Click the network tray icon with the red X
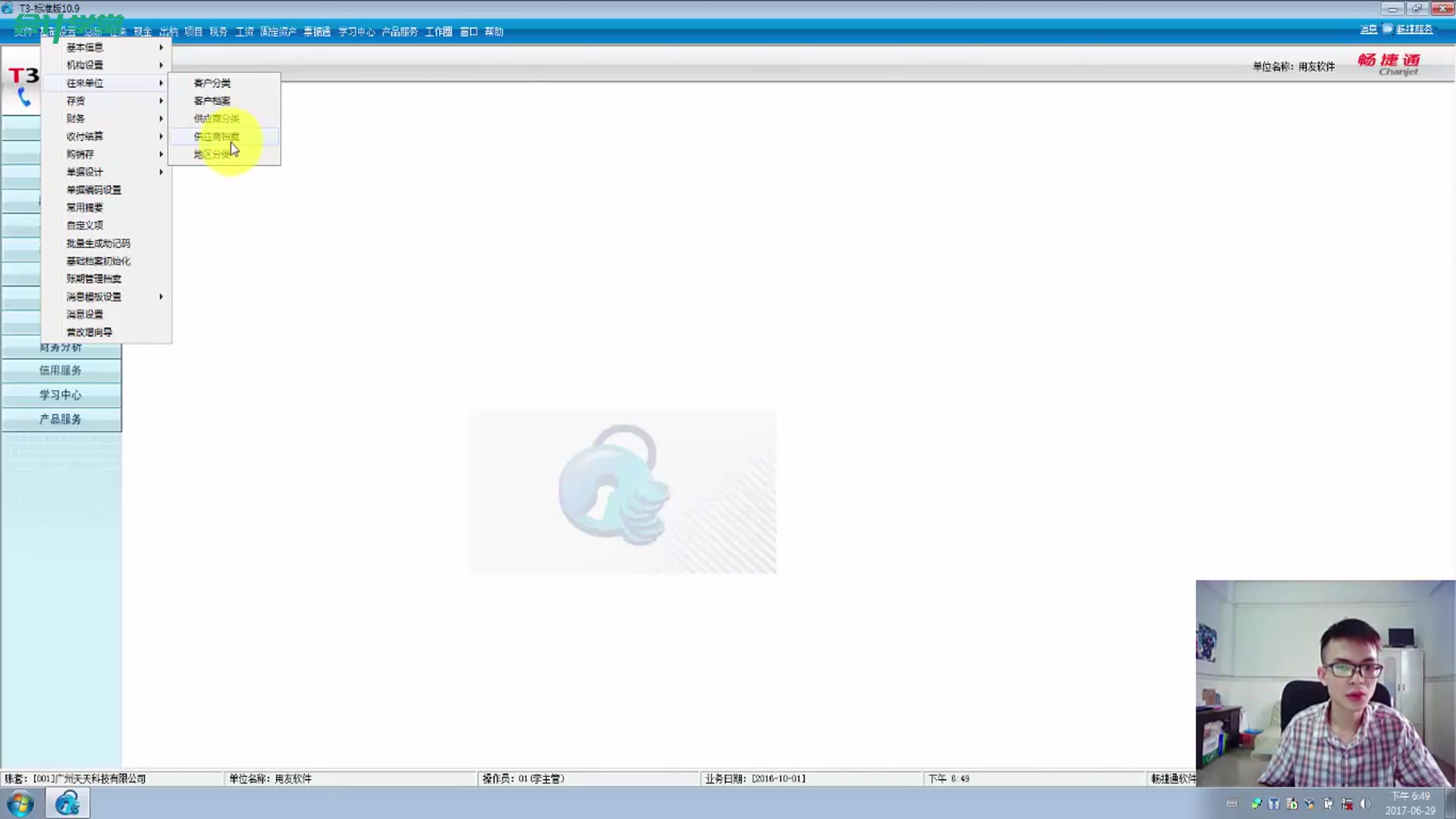Image resolution: width=1456 pixels, height=819 pixels. tap(1348, 804)
